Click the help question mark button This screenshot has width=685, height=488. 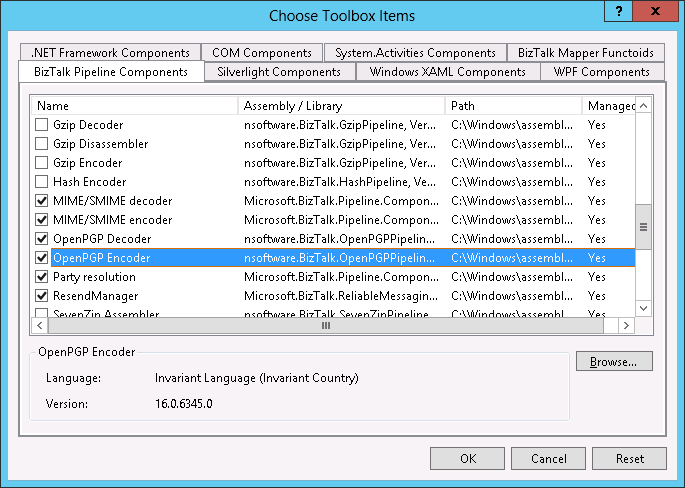coord(618,11)
